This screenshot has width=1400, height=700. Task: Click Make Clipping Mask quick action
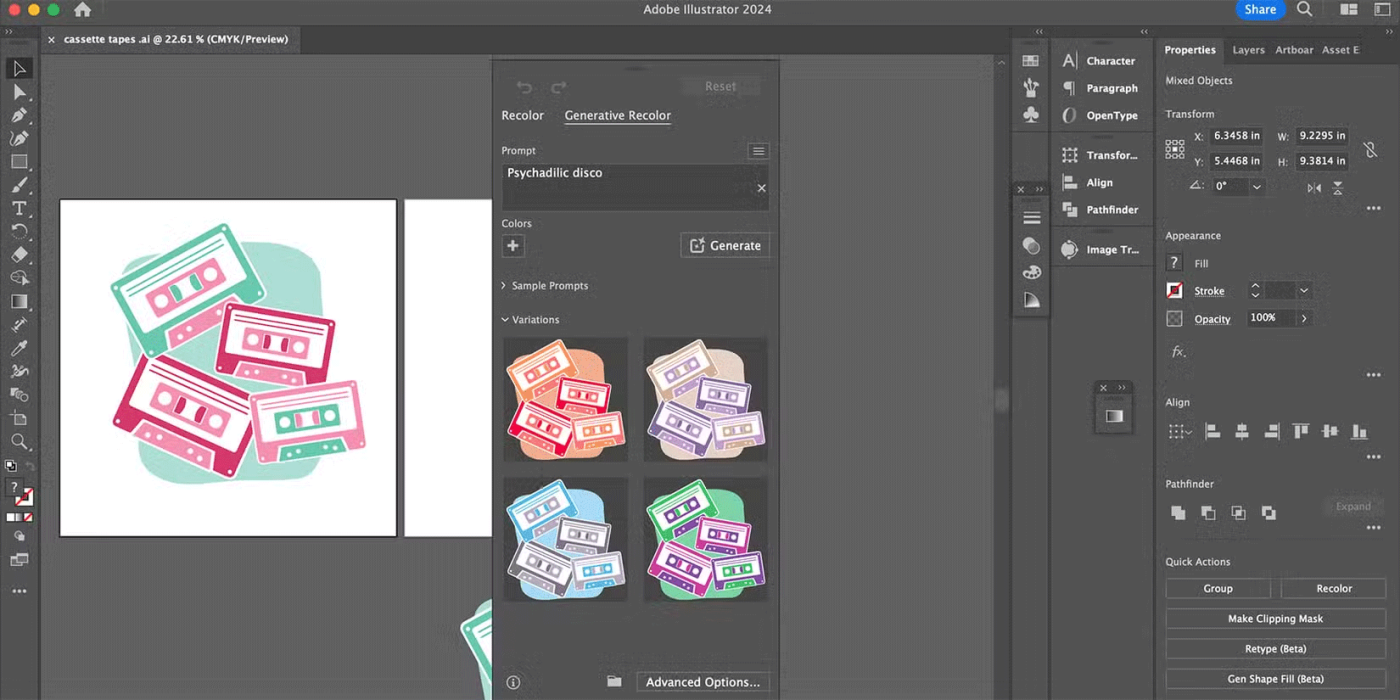[x=1275, y=619]
